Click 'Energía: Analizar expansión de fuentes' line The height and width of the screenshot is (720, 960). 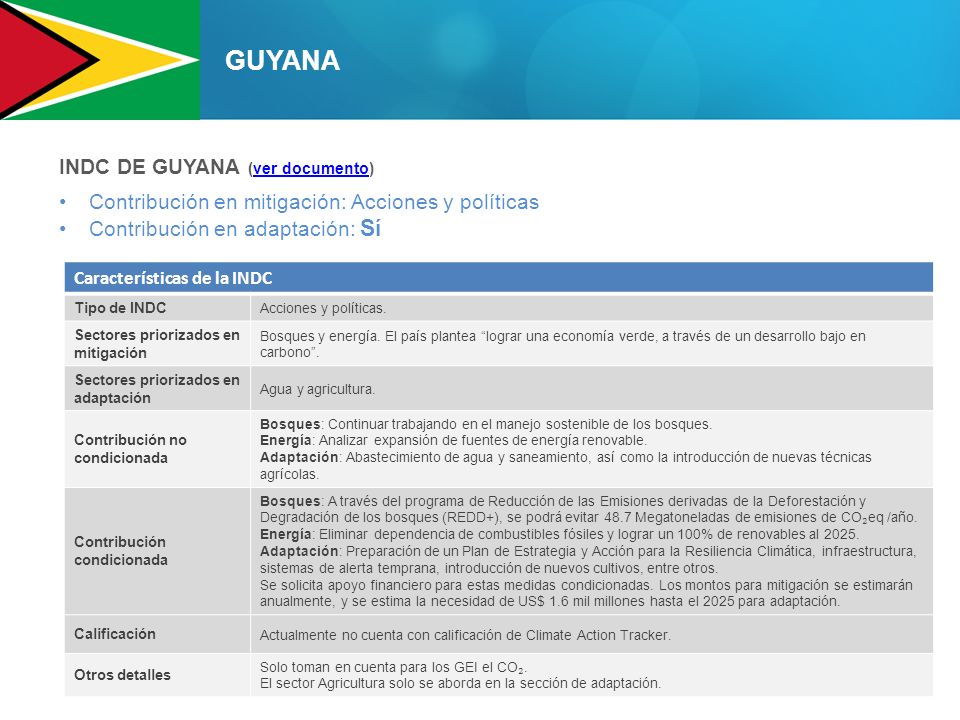tap(453, 441)
